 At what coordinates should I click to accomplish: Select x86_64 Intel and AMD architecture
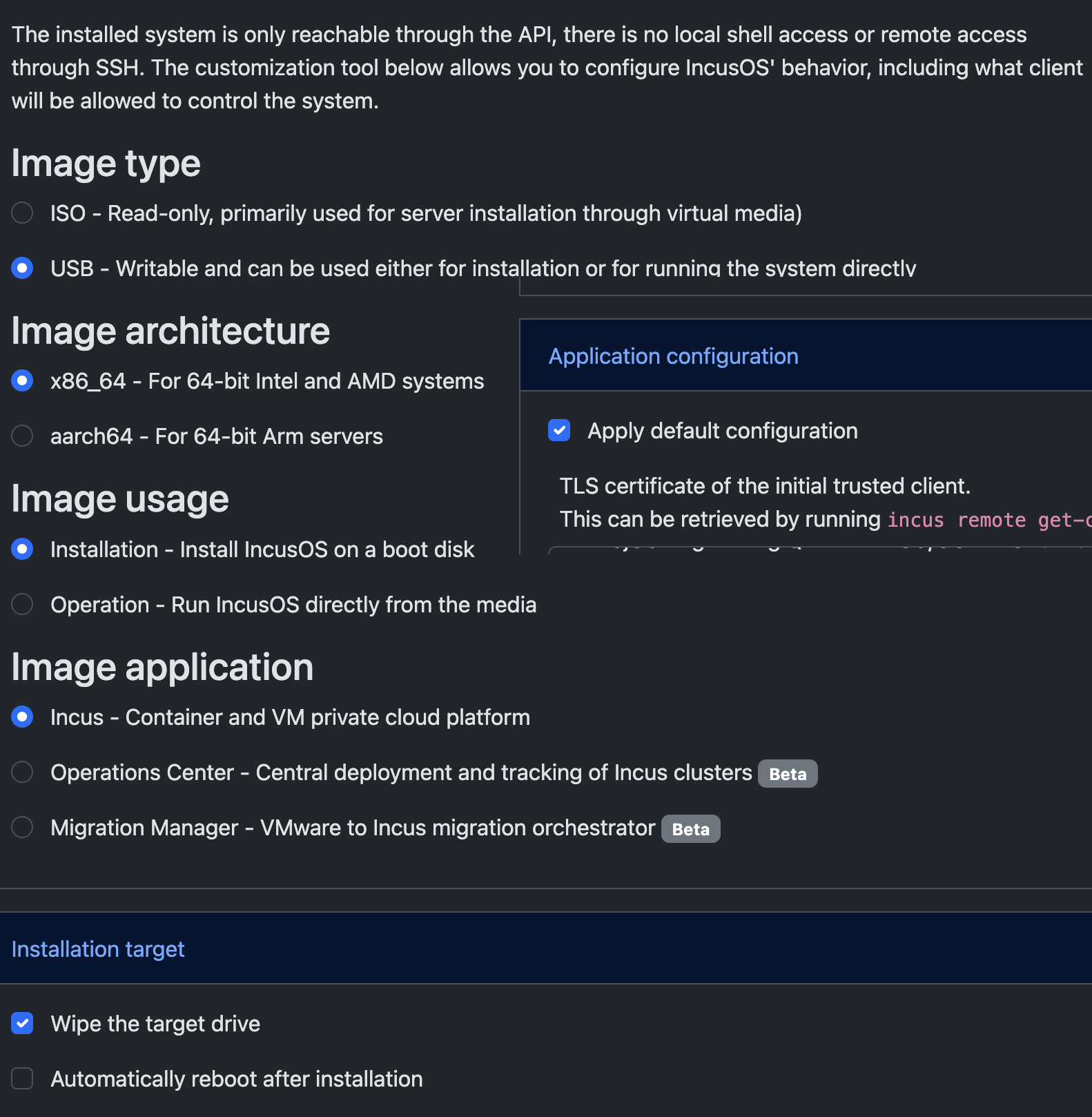pyautogui.click(x=22, y=380)
